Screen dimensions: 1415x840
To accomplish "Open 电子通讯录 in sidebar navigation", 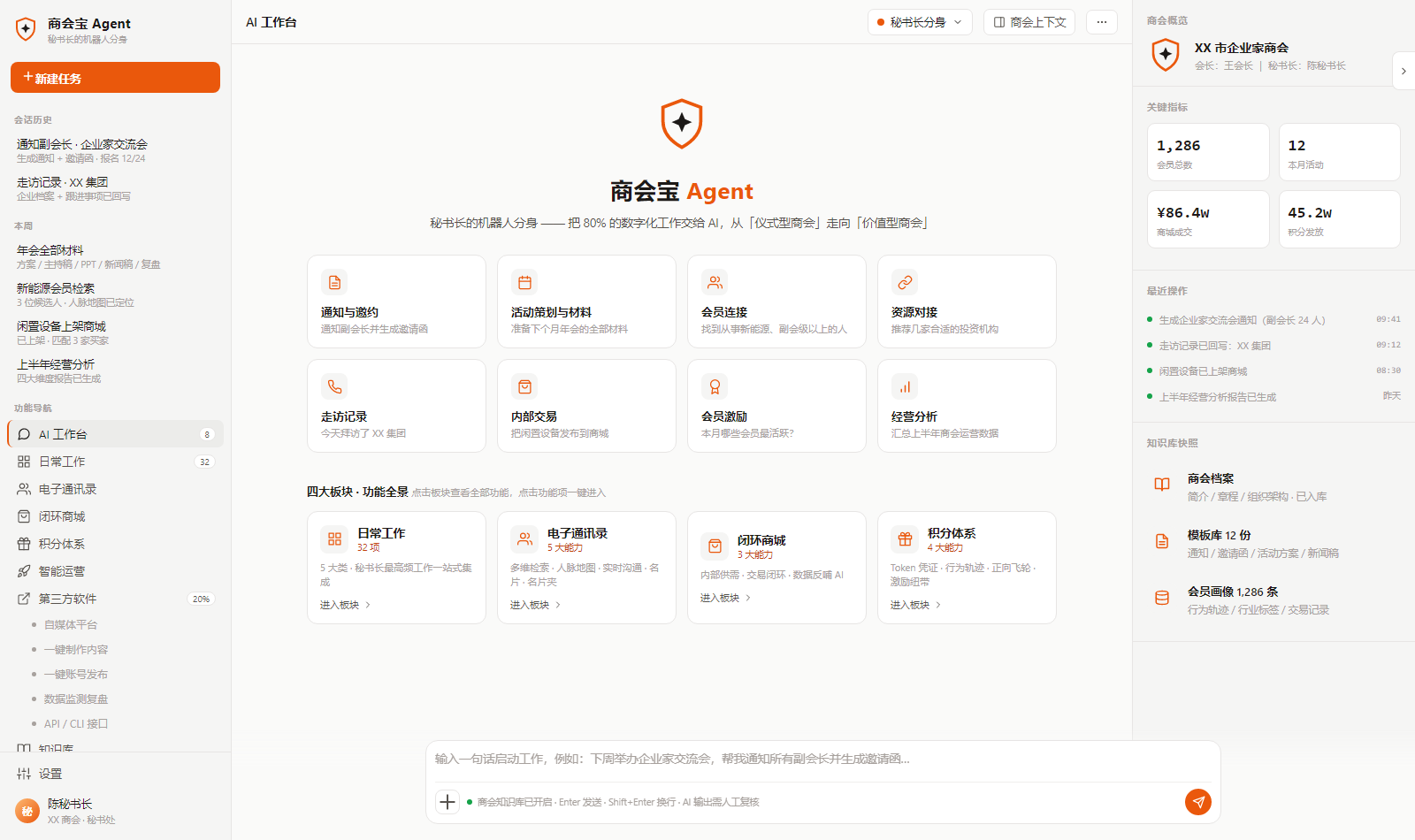I will pyautogui.click(x=115, y=489).
